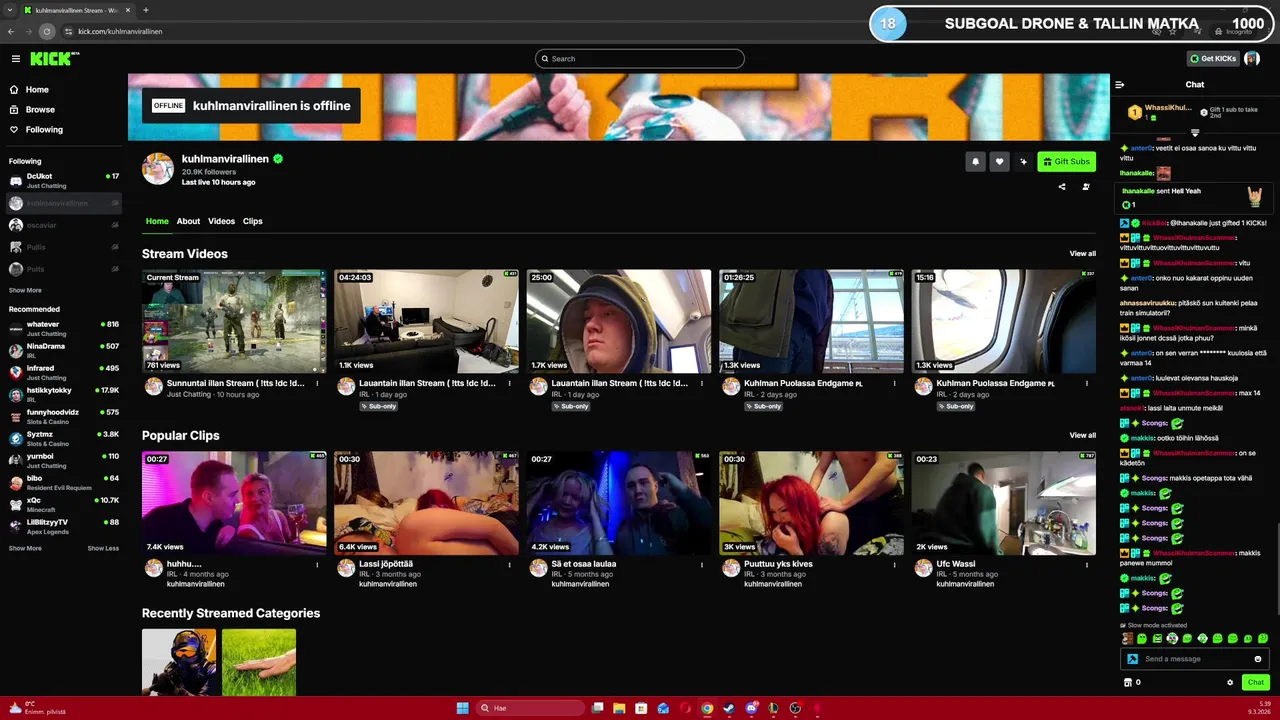Click the green Chat send button
Screen dimensions: 1280x720
(x=1255, y=682)
